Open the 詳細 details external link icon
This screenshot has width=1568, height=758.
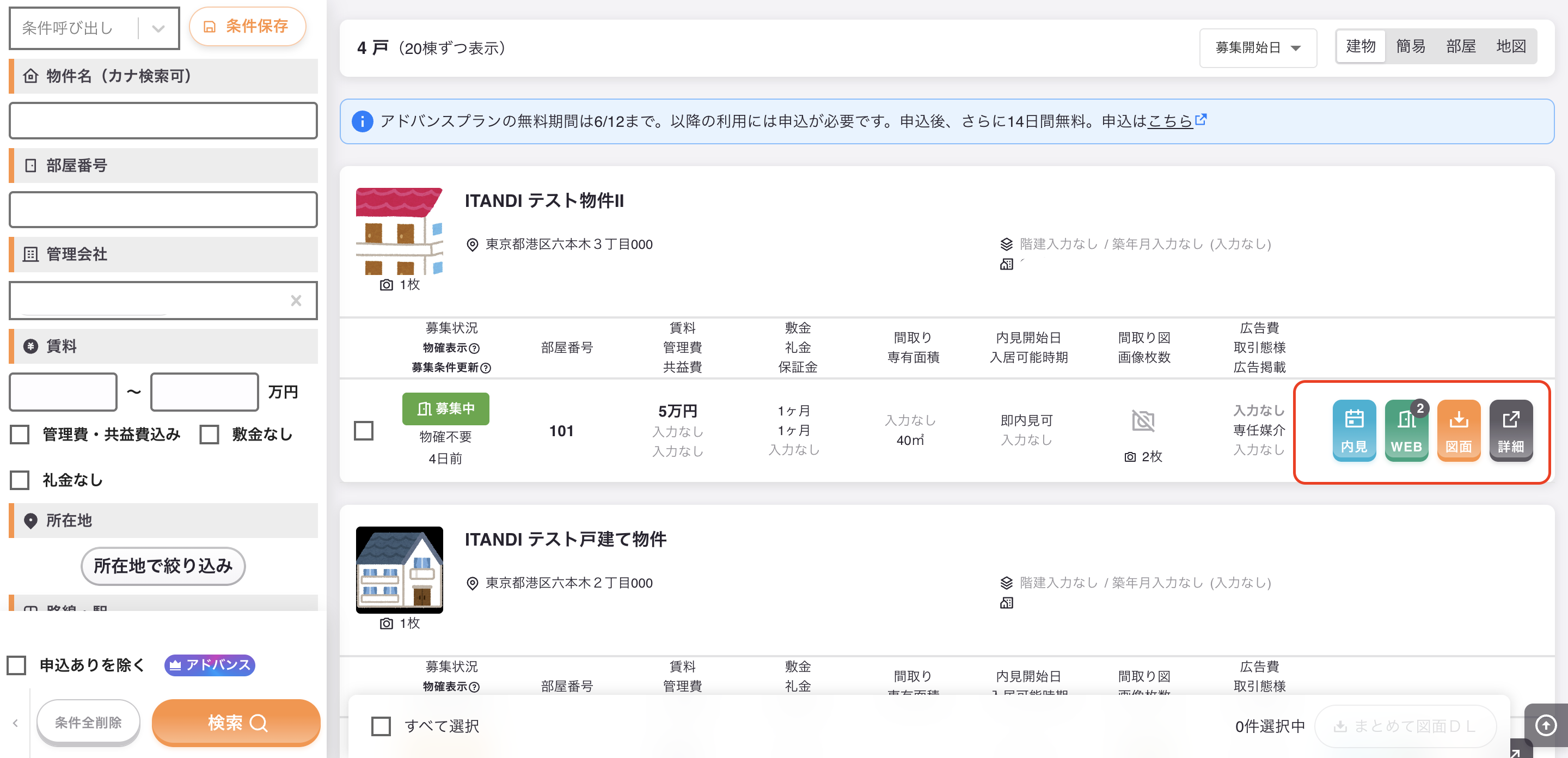tap(1511, 430)
